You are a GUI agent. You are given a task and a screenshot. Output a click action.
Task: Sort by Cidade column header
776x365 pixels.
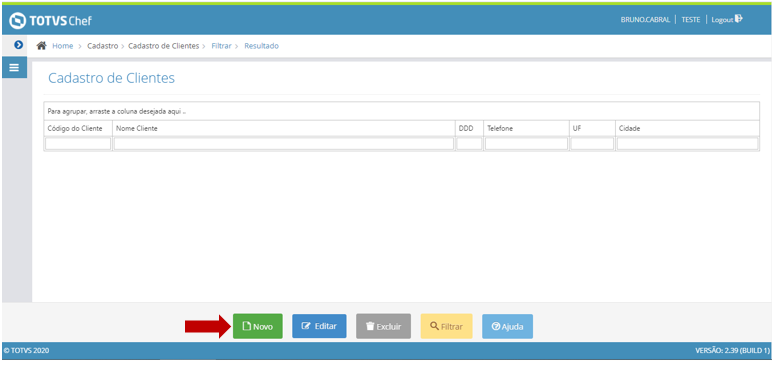point(687,128)
